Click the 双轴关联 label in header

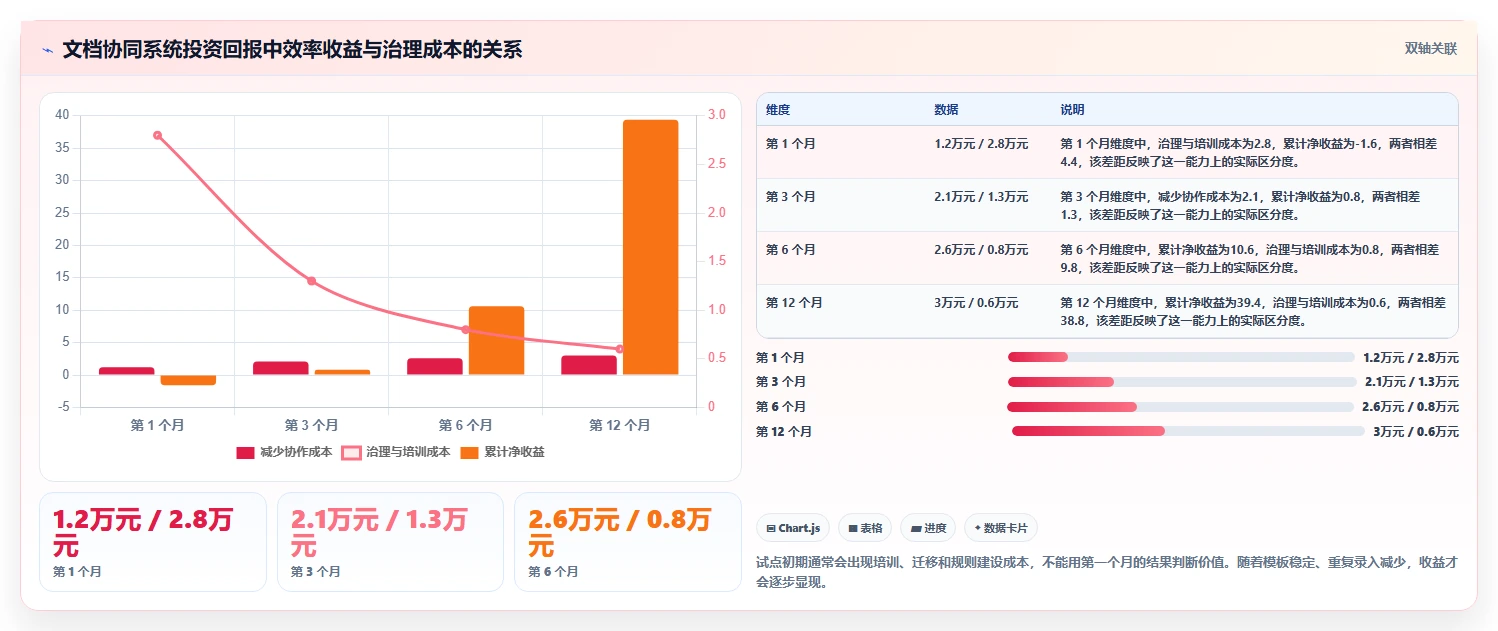click(1431, 49)
